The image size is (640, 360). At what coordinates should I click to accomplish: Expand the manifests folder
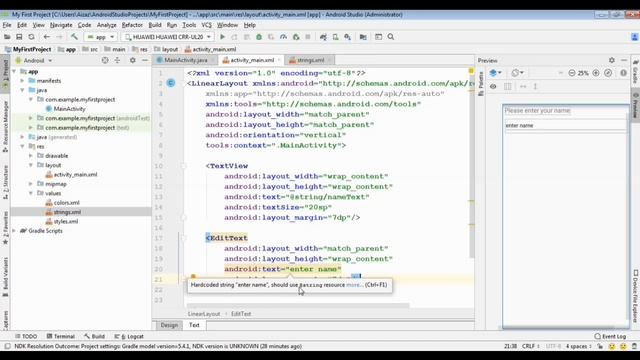[x=22, y=80]
